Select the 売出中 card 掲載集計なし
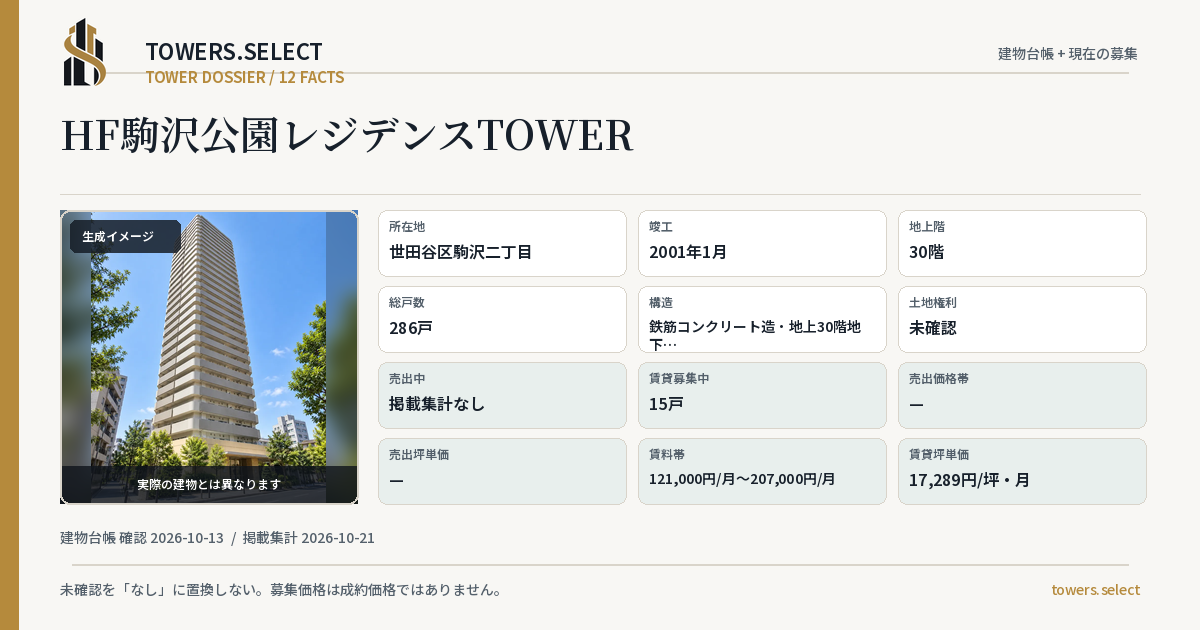 pyautogui.click(x=502, y=395)
